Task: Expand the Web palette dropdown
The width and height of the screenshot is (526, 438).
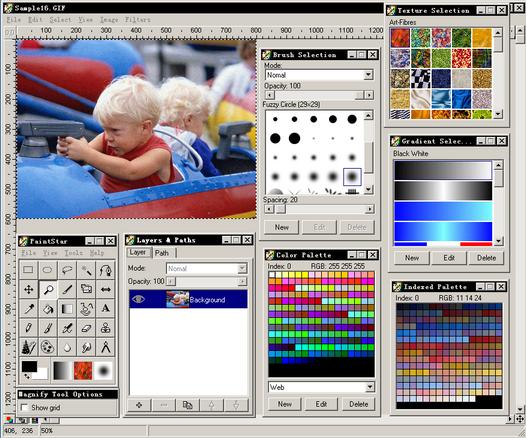Action: 321,387
